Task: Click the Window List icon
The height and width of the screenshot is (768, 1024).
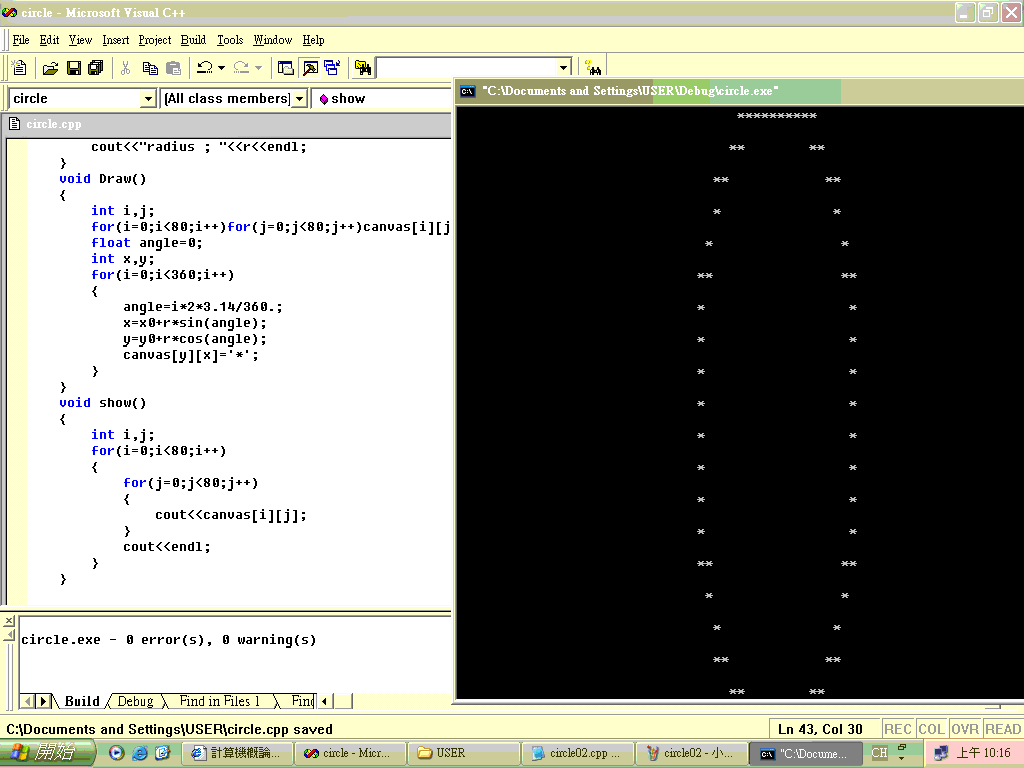Action: point(331,68)
